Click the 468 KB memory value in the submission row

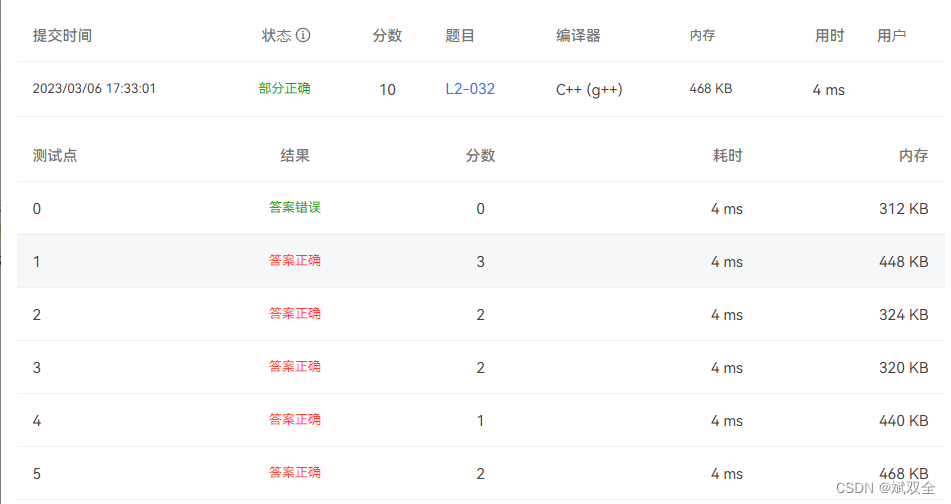711,89
